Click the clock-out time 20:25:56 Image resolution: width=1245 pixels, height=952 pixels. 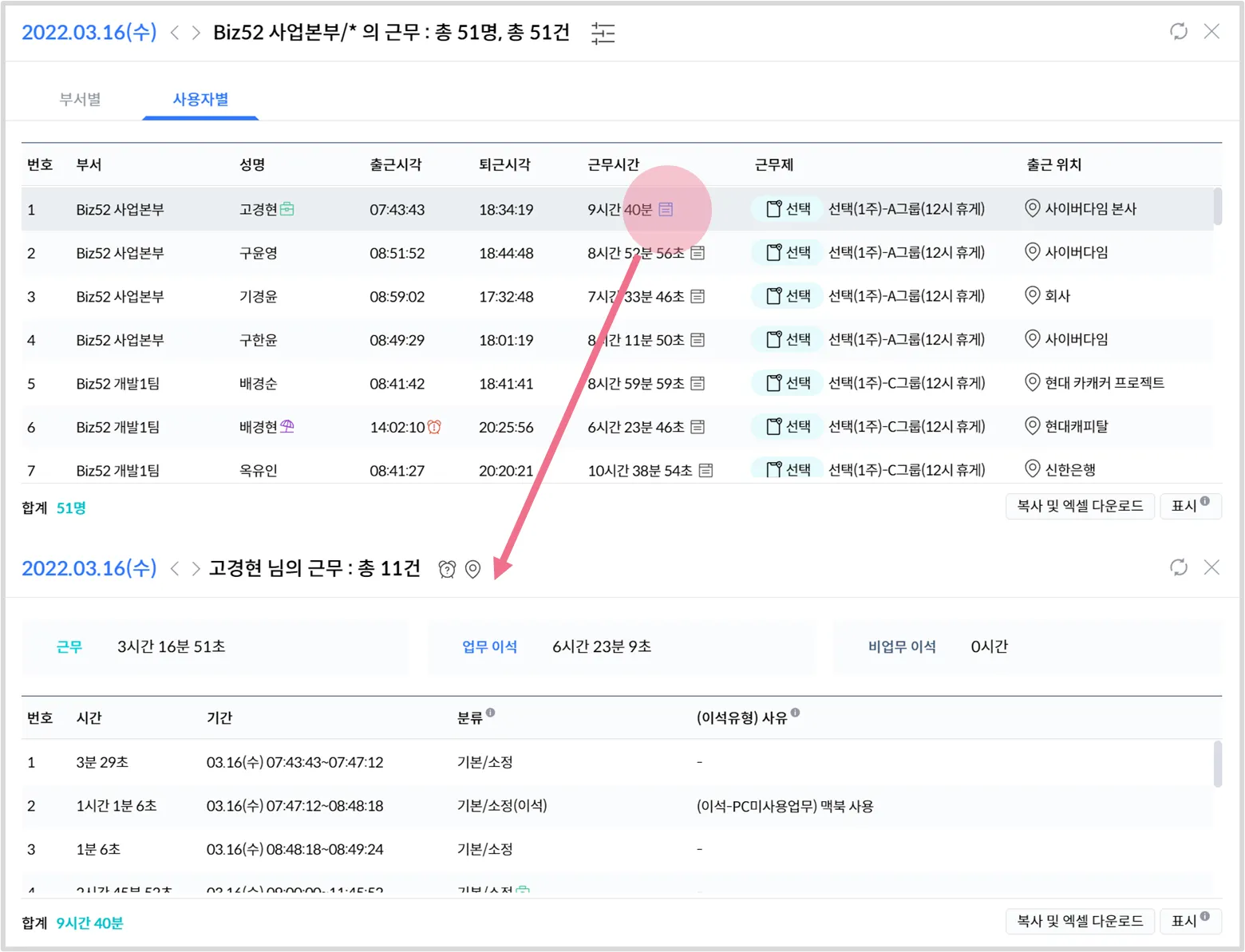point(506,428)
